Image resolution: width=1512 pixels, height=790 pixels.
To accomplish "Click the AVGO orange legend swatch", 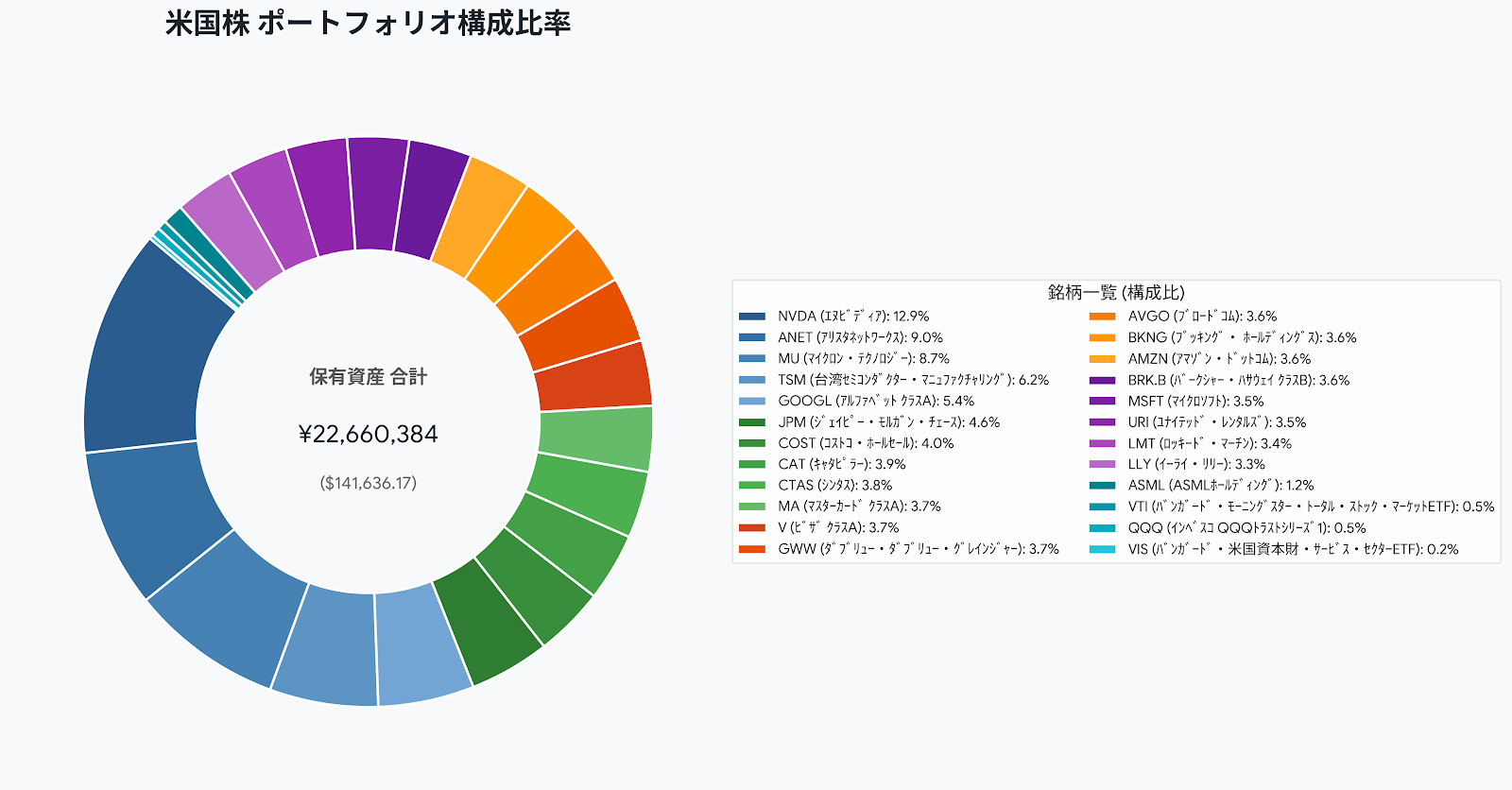I will [x=1102, y=317].
